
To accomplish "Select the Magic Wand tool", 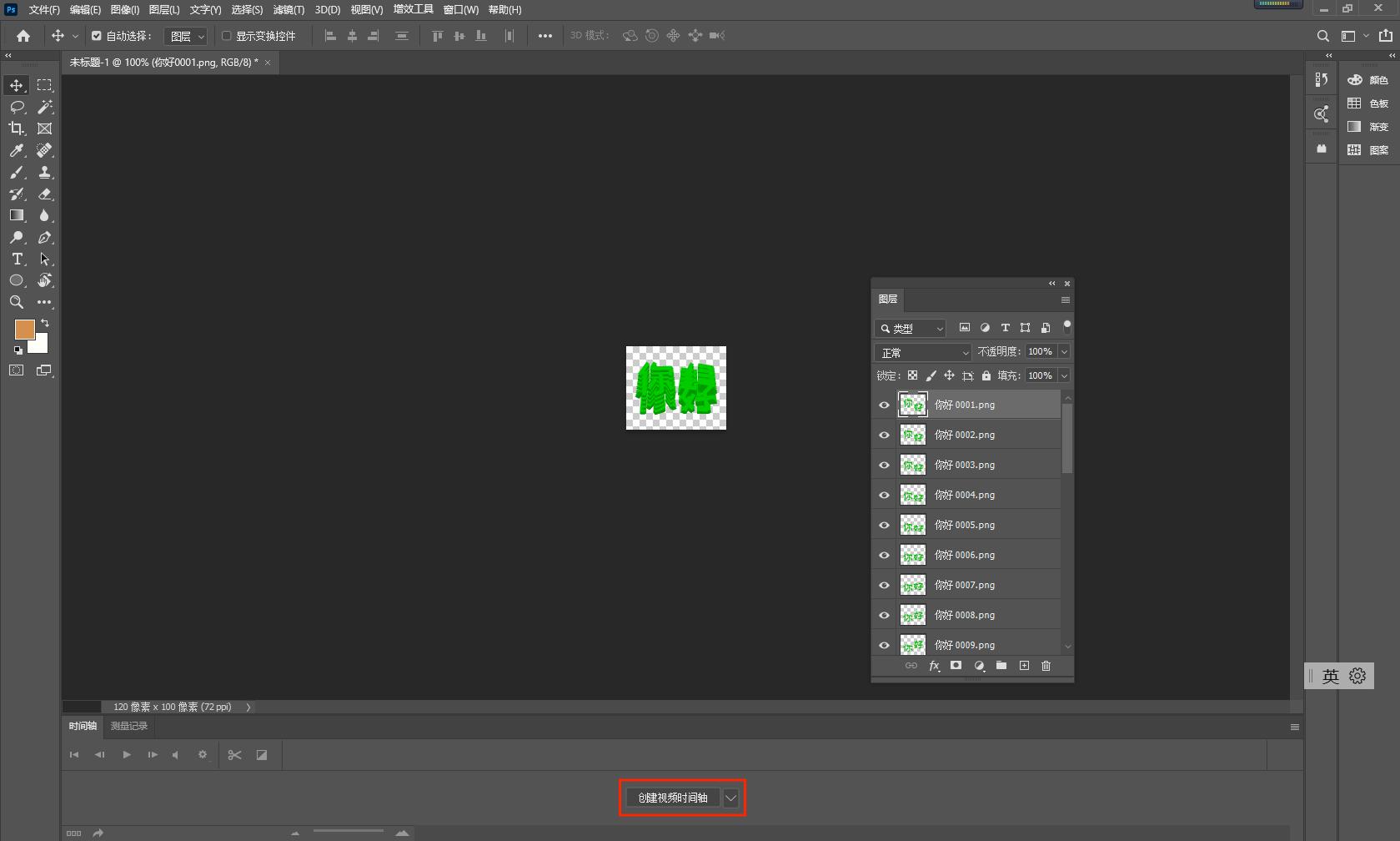I will 45,107.
